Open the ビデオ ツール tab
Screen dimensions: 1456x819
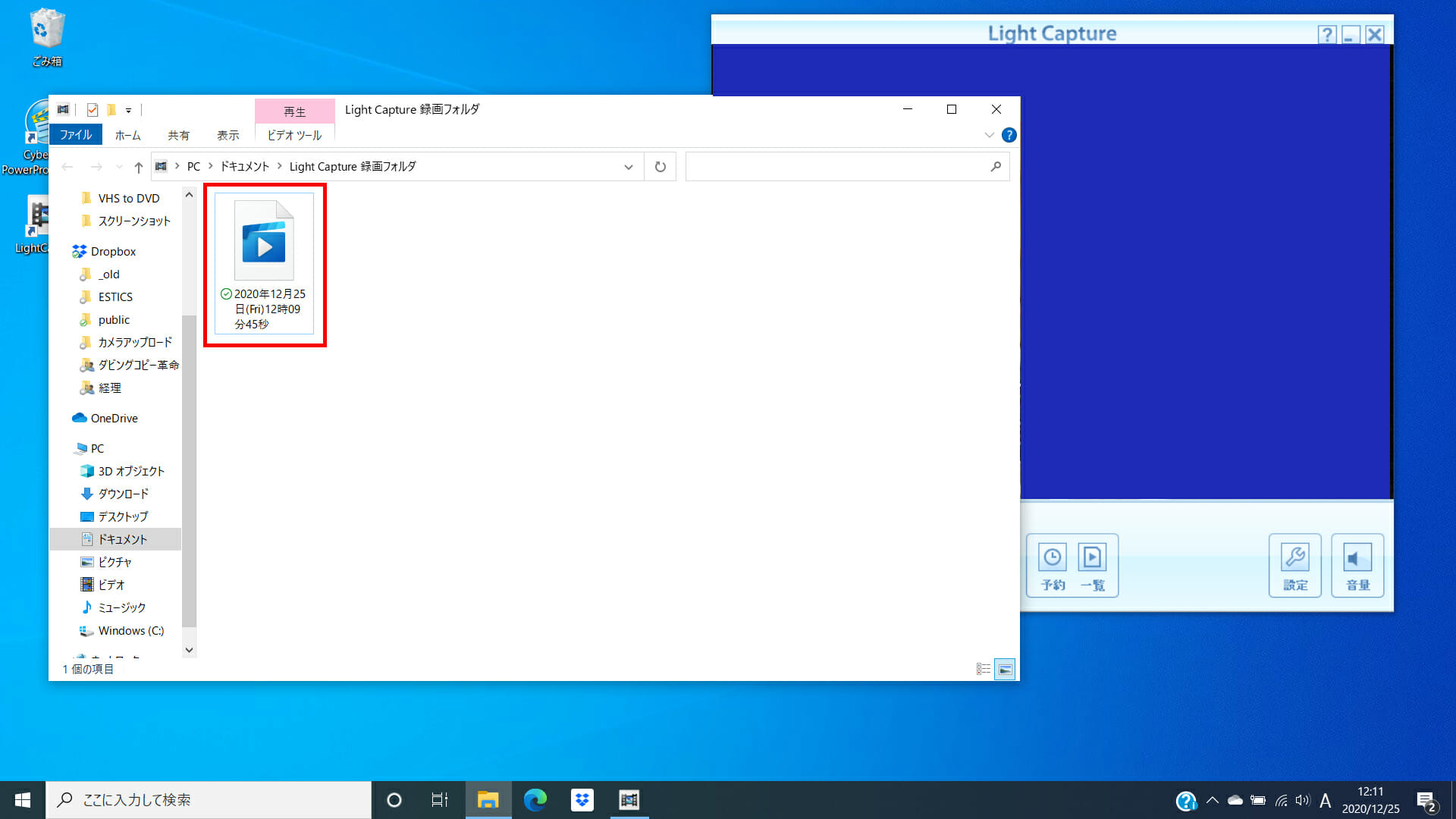click(x=294, y=135)
